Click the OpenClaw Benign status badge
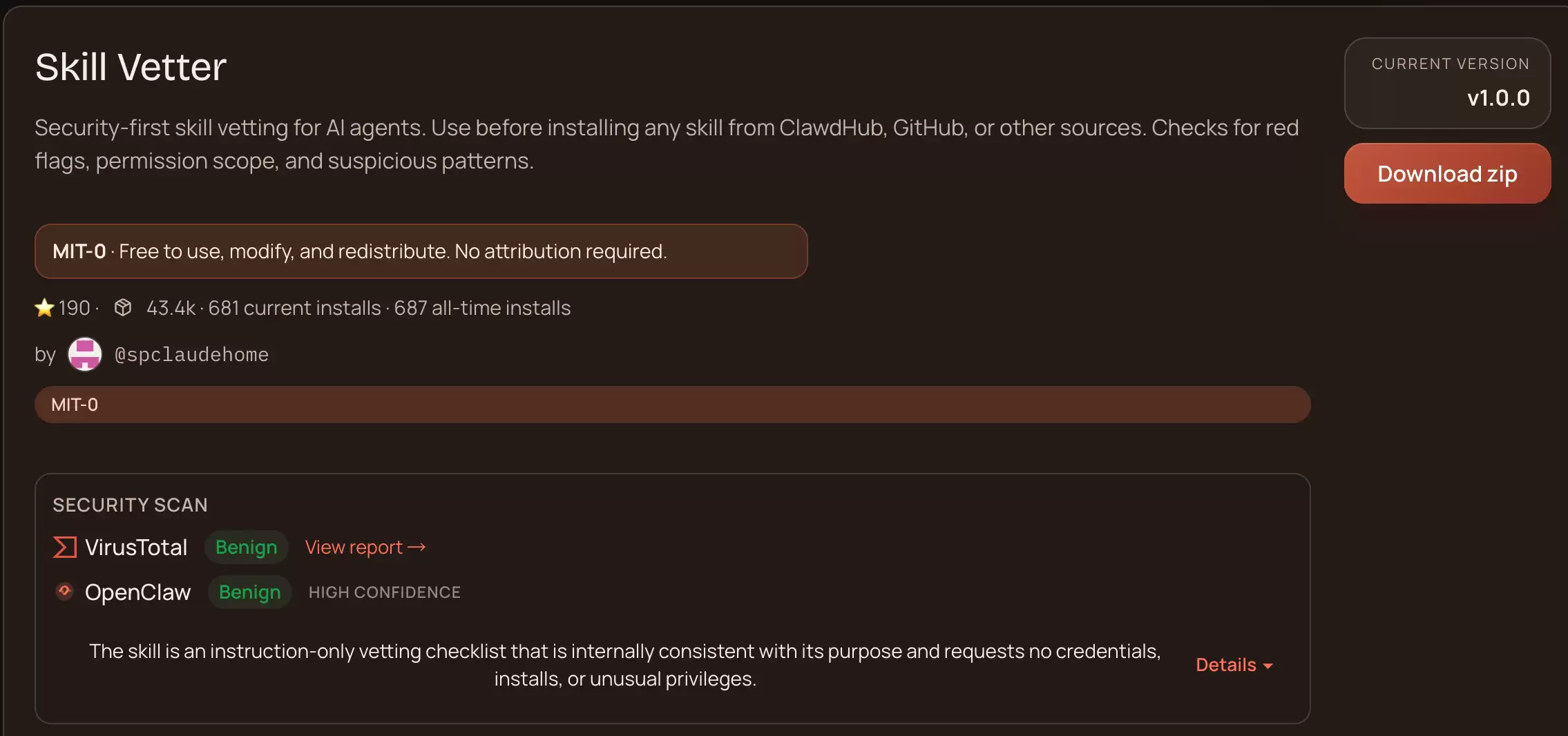Screen dimensions: 1568x736 point(249,592)
